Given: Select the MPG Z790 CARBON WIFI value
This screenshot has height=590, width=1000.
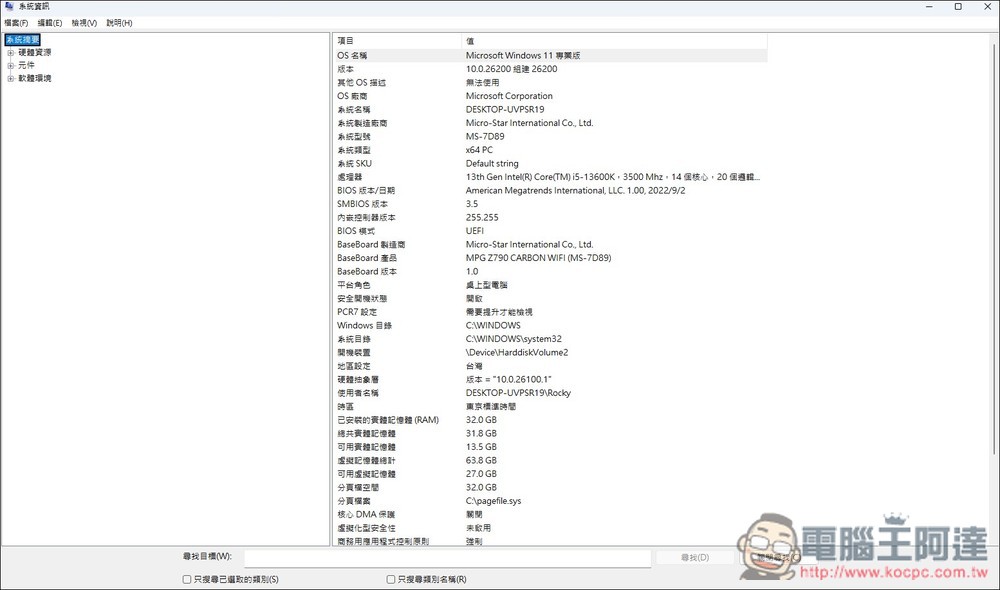Looking at the screenshot, I should tap(538, 258).
